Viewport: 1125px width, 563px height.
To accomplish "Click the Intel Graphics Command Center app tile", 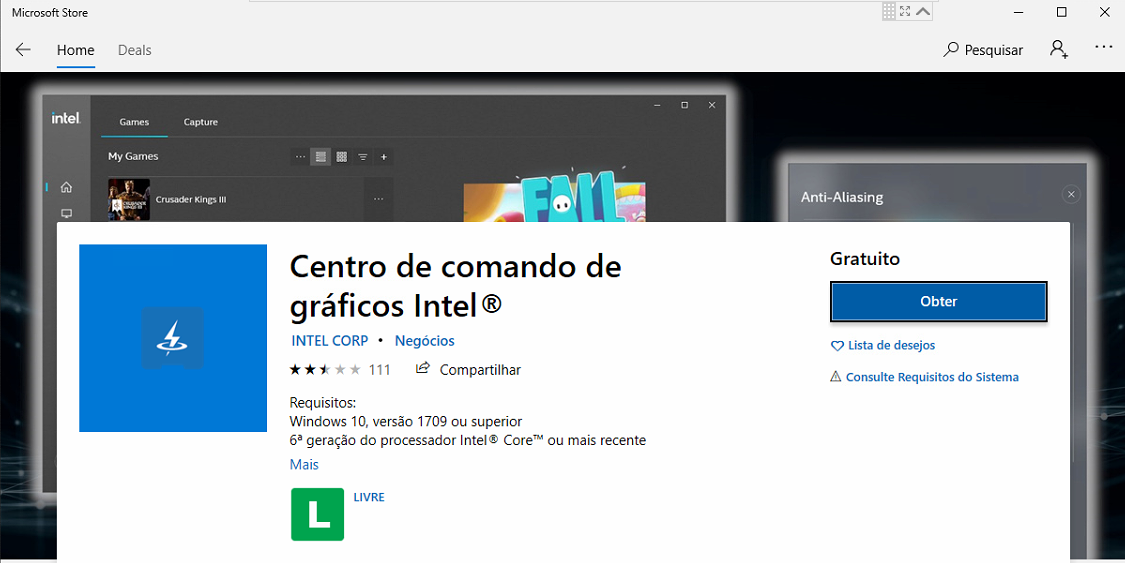I will pos(173,338).
